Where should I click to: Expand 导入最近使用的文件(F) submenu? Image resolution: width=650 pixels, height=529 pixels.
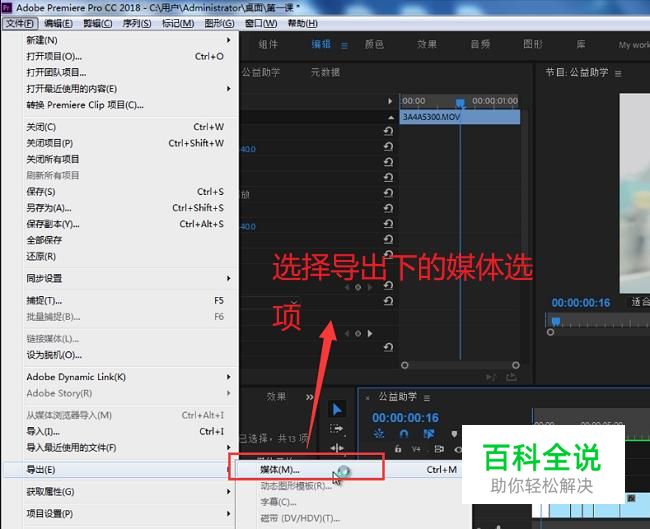click(x=228, y=447)
